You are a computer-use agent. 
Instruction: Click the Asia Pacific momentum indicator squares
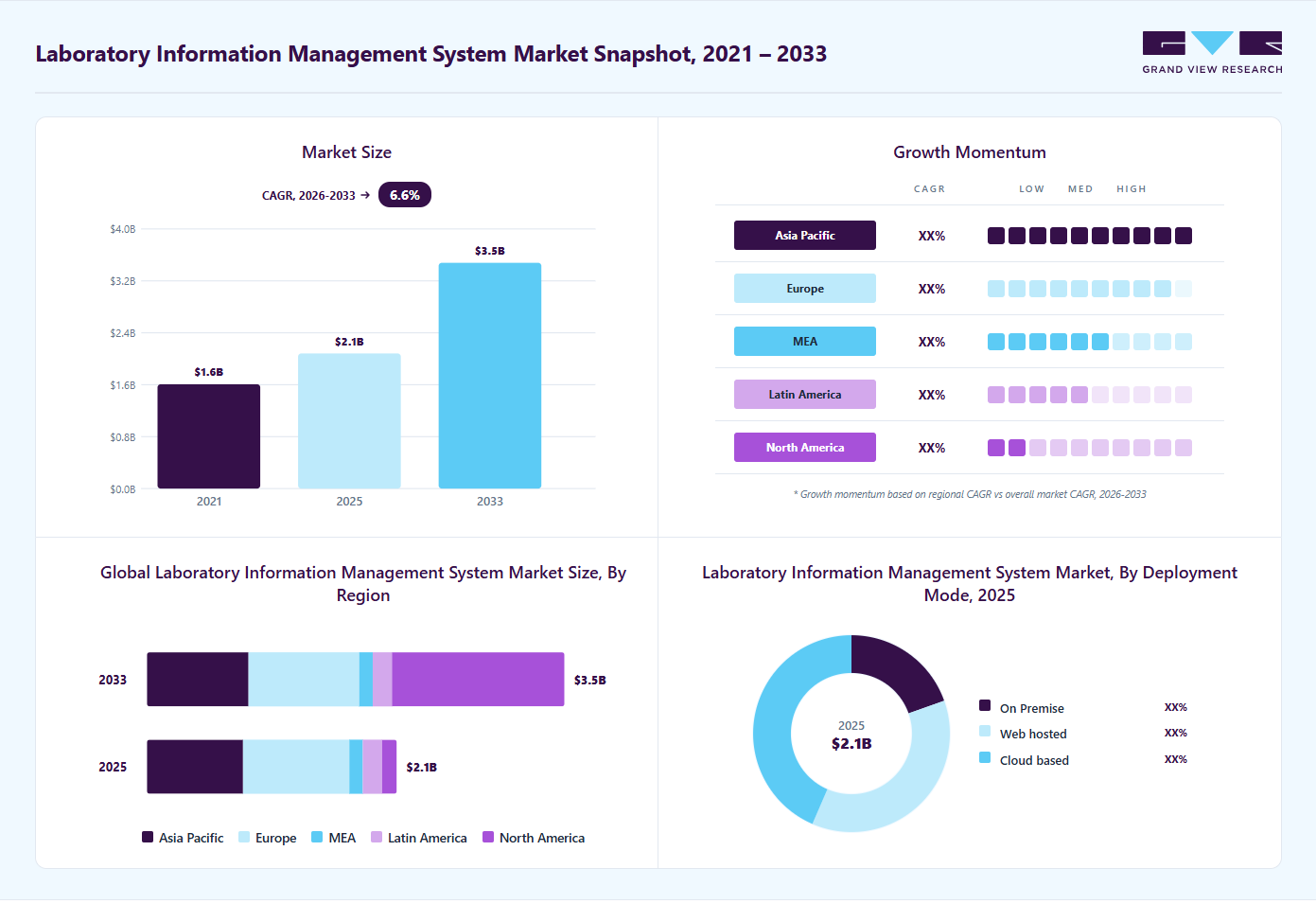1090,236
